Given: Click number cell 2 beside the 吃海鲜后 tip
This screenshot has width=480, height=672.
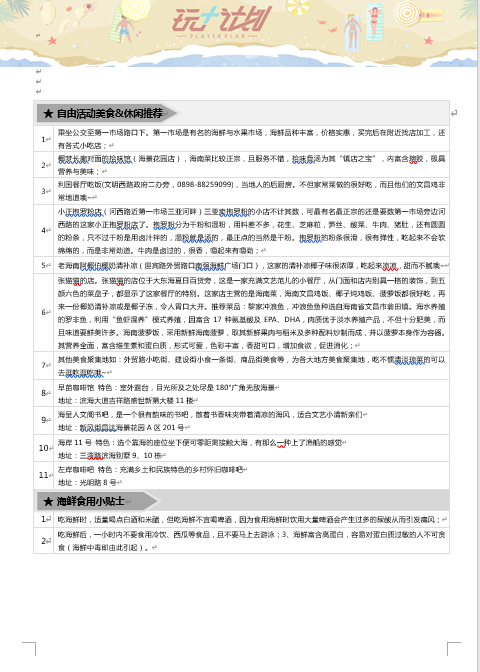Looking at the screenshot, I should (44, 541).
